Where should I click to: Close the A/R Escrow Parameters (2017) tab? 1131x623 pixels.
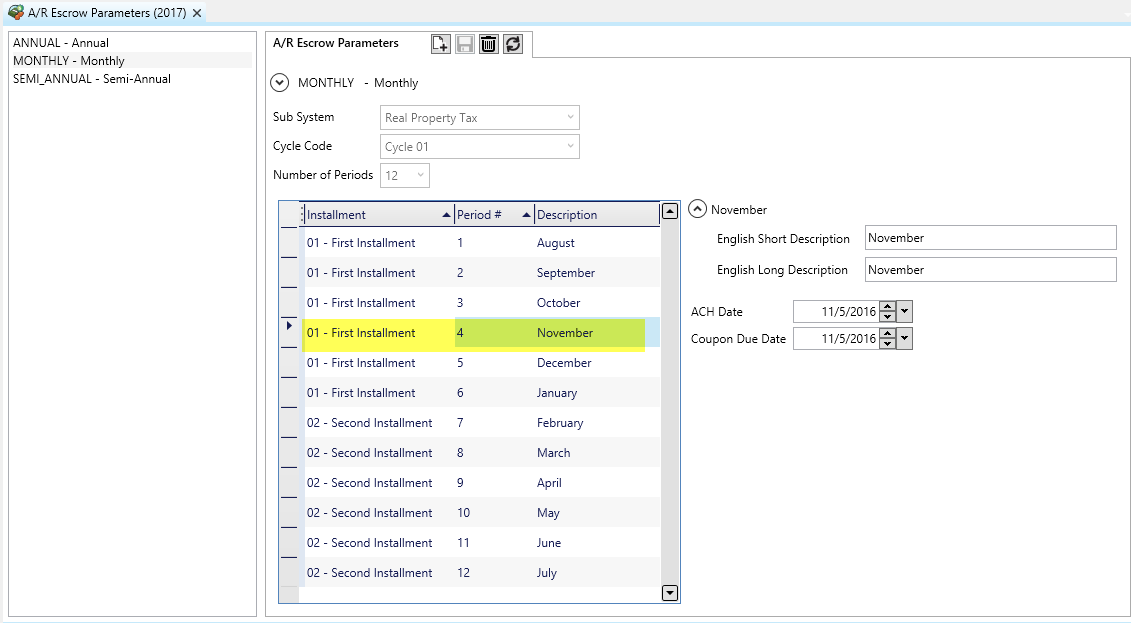[x=197, y=13]
